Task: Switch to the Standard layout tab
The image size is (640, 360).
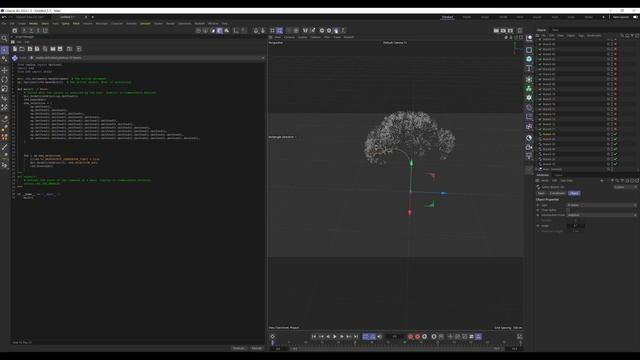Action: coord(447,17)
